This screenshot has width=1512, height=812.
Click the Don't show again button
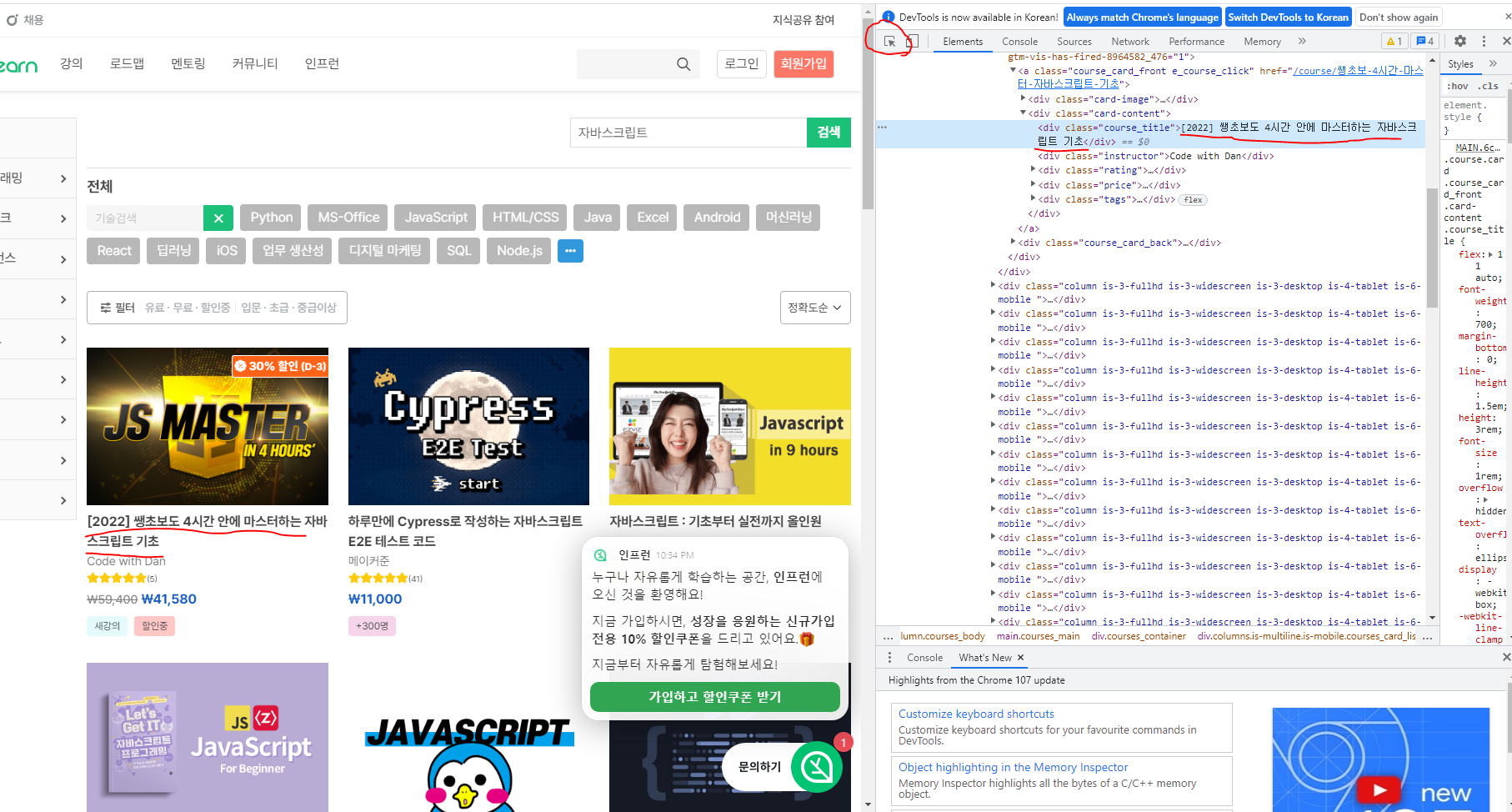(x=1399, y=18)
